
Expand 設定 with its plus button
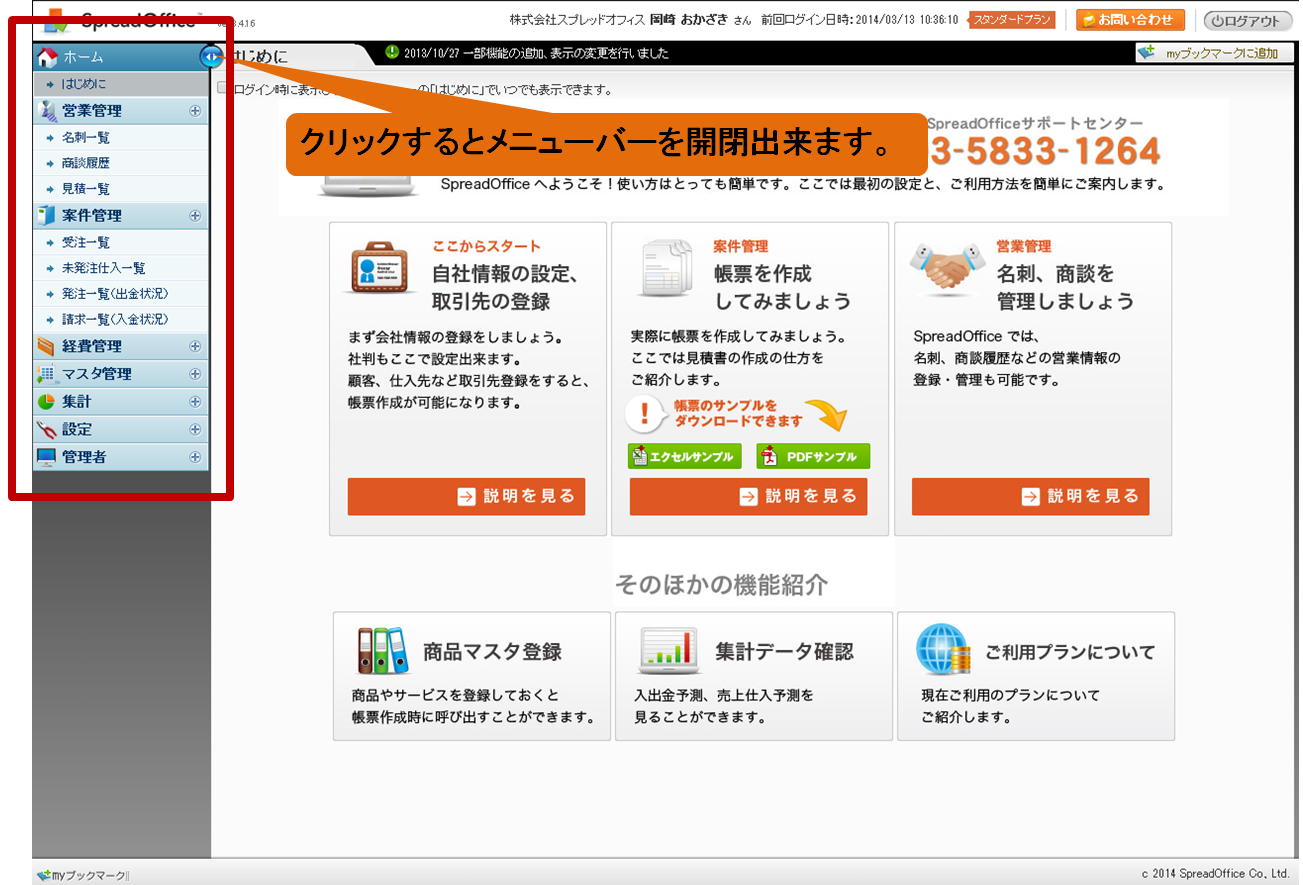tap(195, 429)
